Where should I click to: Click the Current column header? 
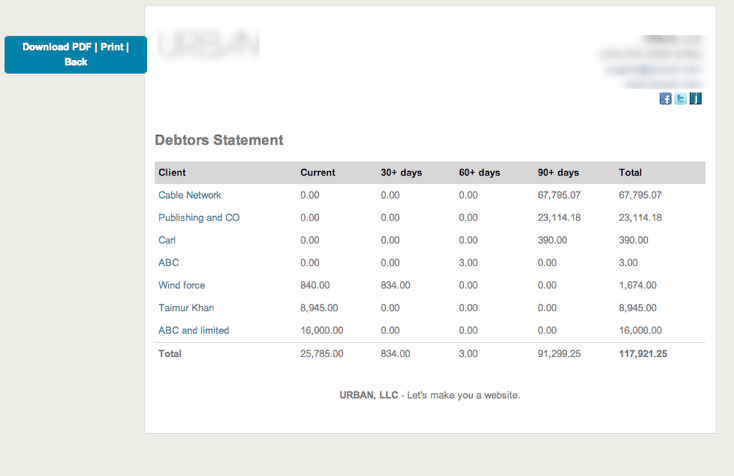click(x=317, y=173)
